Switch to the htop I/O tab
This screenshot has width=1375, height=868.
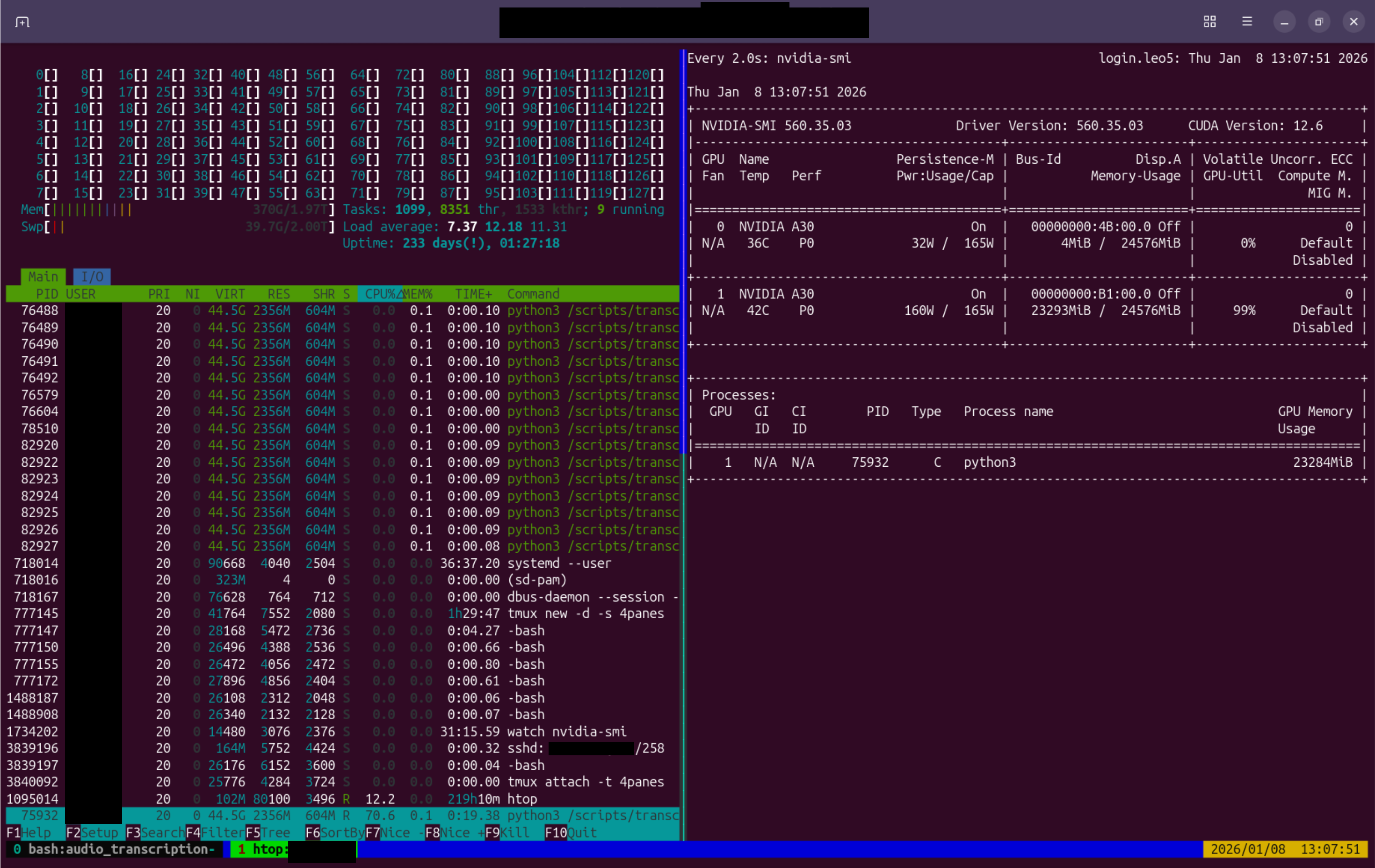92,277
